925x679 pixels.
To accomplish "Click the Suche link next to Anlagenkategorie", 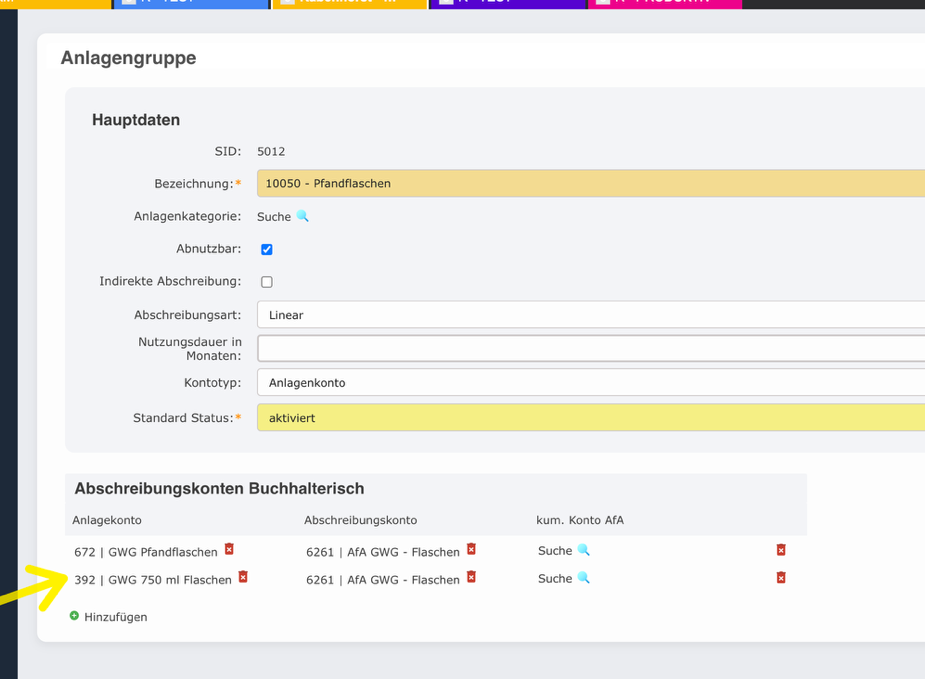I will [x=275, y=216].
